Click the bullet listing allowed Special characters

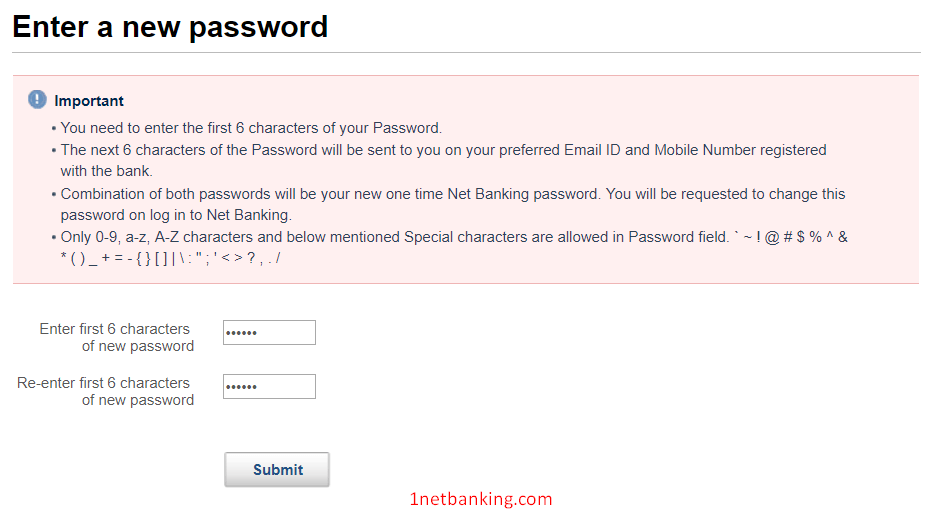coord(449,247)
